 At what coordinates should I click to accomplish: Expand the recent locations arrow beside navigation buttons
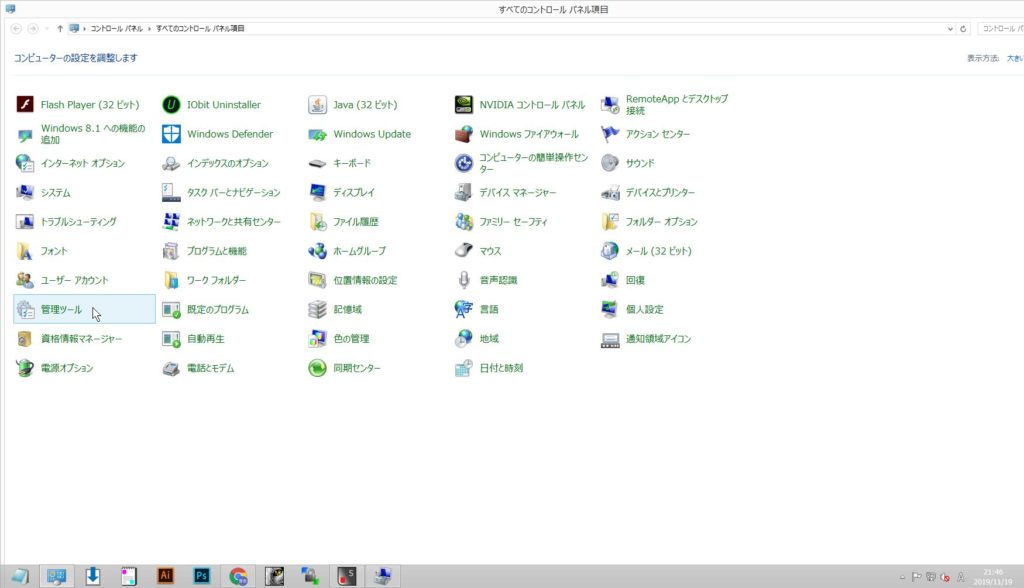[x=47, y=29]
